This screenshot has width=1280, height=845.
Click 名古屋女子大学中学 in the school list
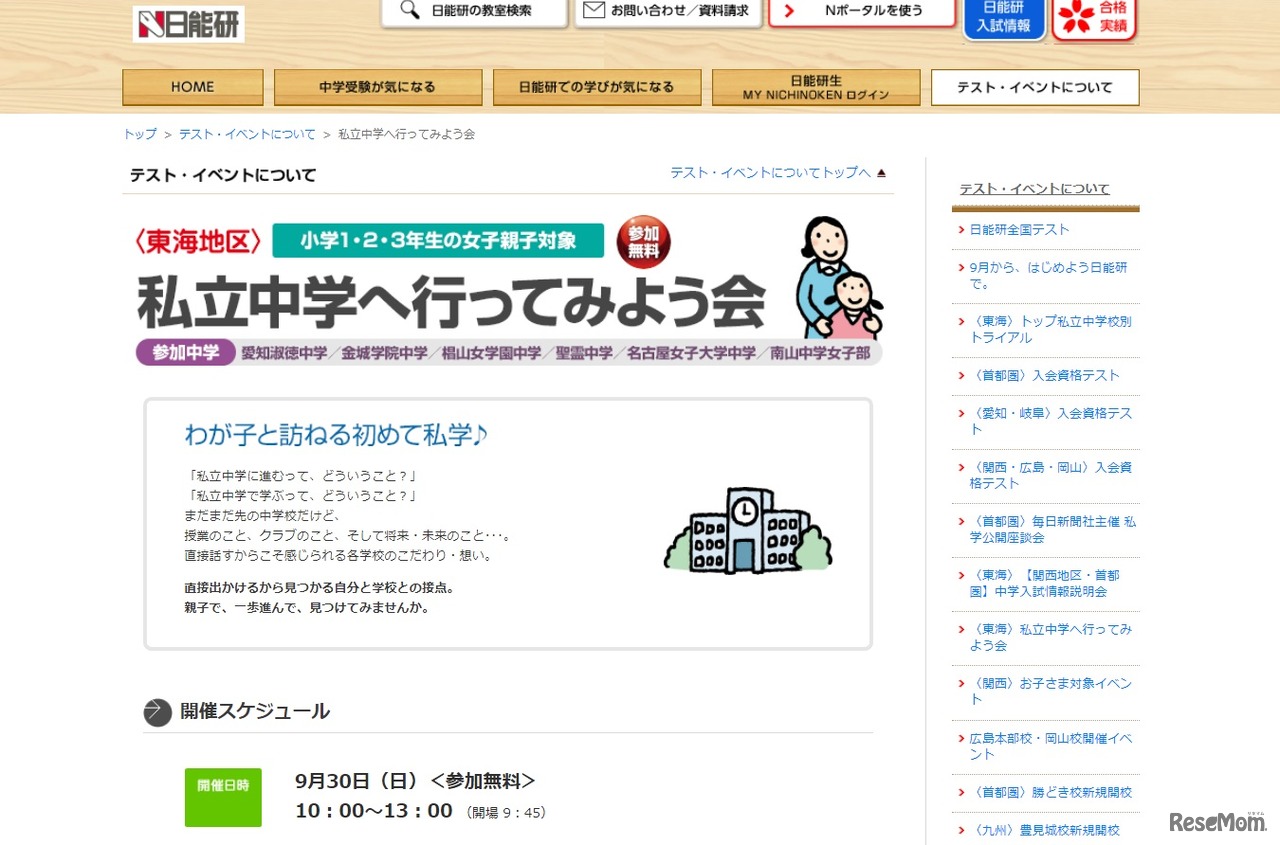692,354
